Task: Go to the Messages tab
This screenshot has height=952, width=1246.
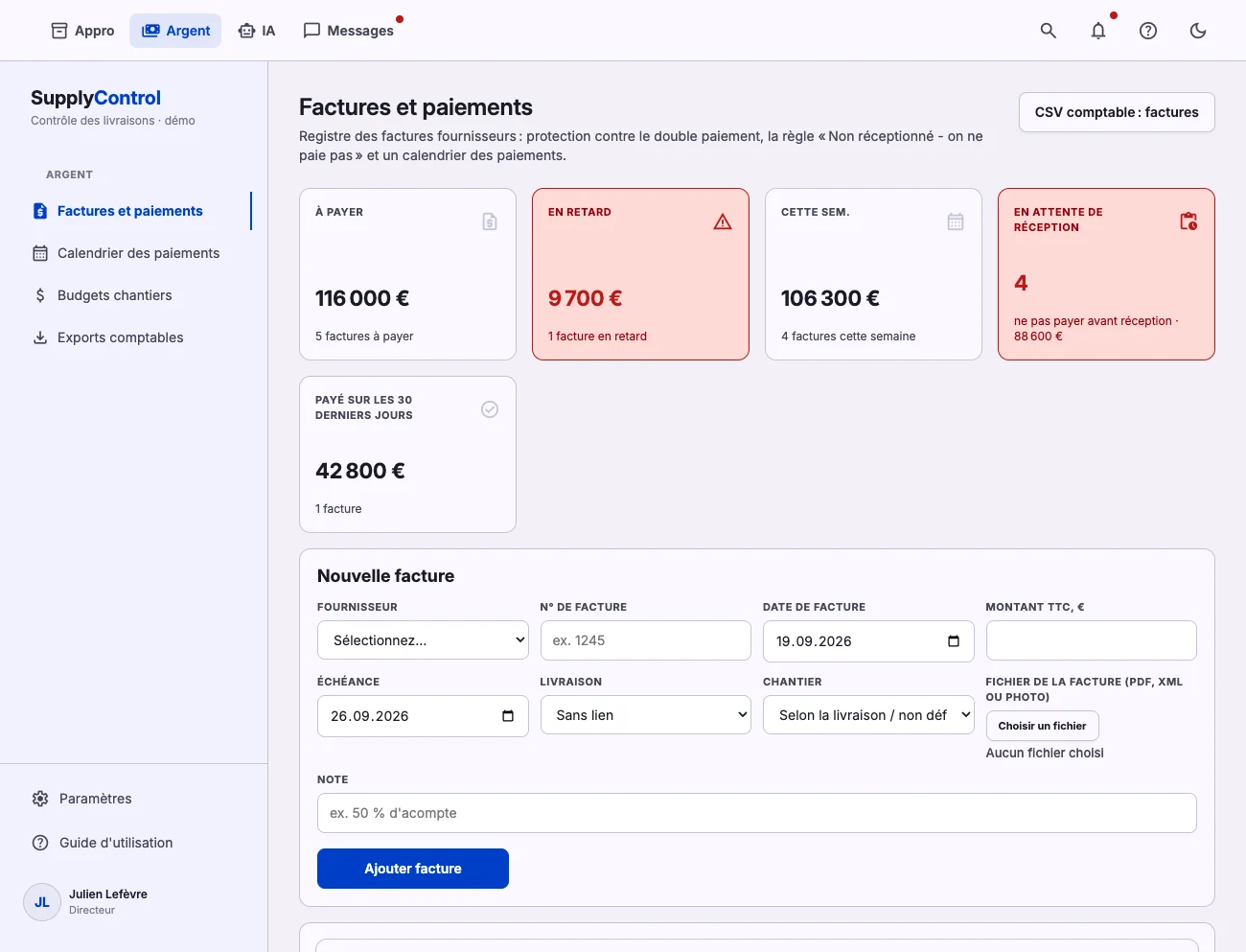Action: [349, 31]
